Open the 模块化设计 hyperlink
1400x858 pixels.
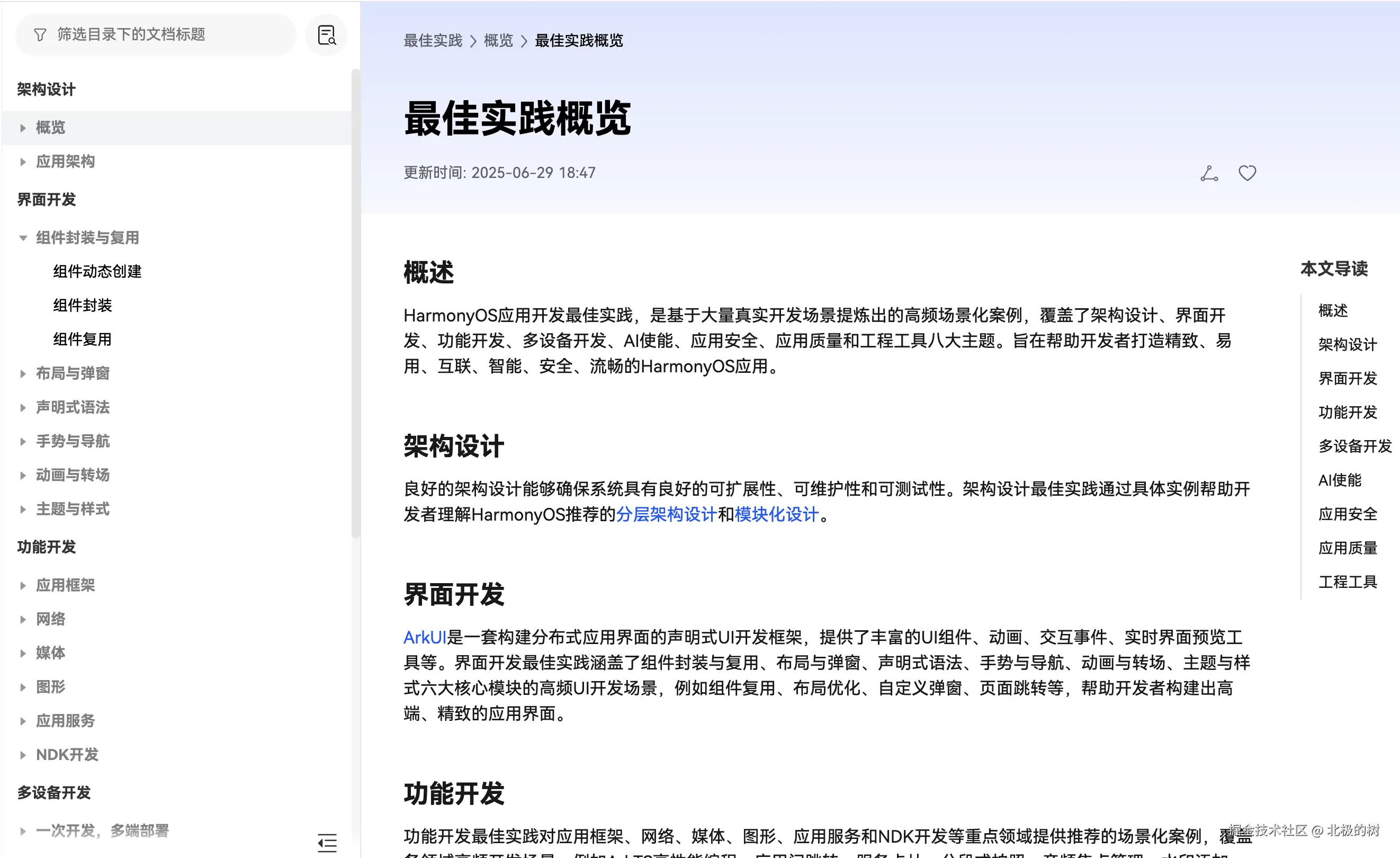click(776, 515)
